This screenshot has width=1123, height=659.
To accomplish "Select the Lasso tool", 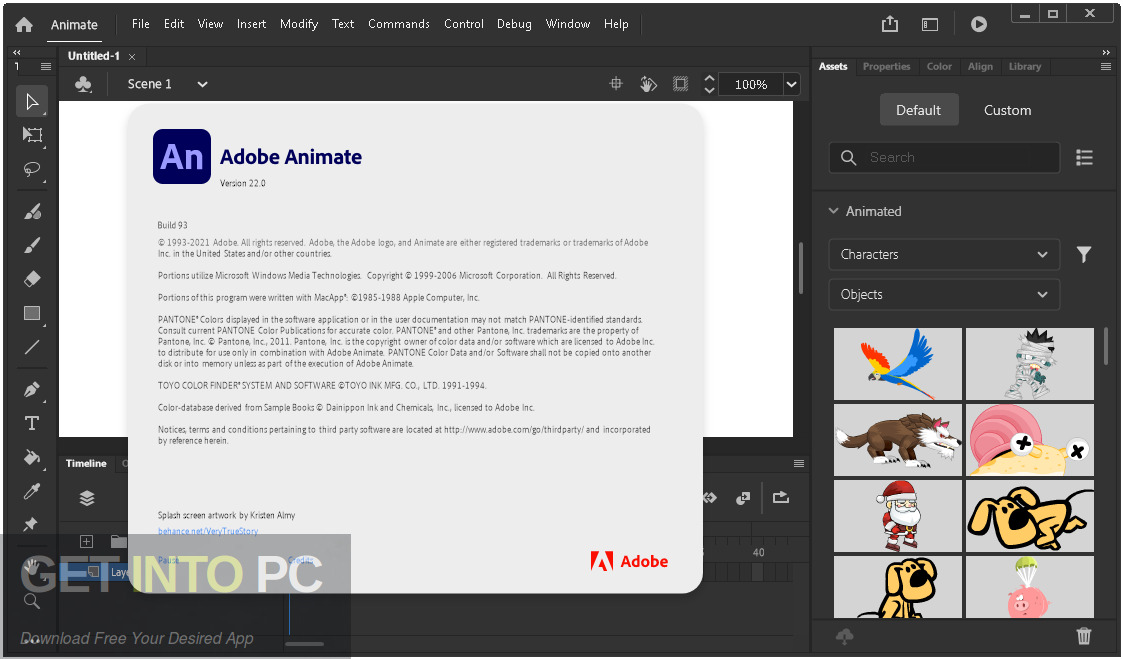I will coord(32,169).
